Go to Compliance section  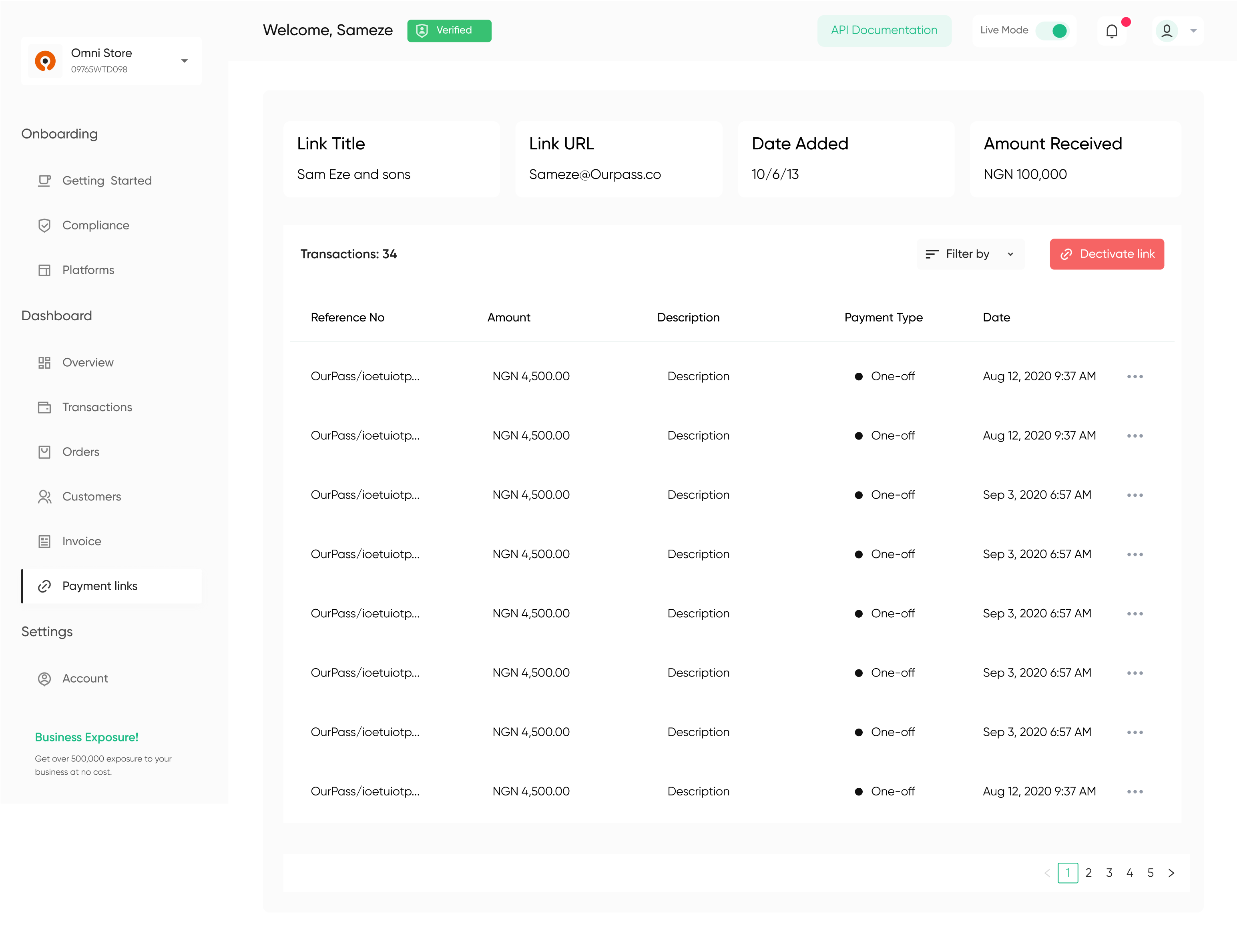click(x=96, y=225)
